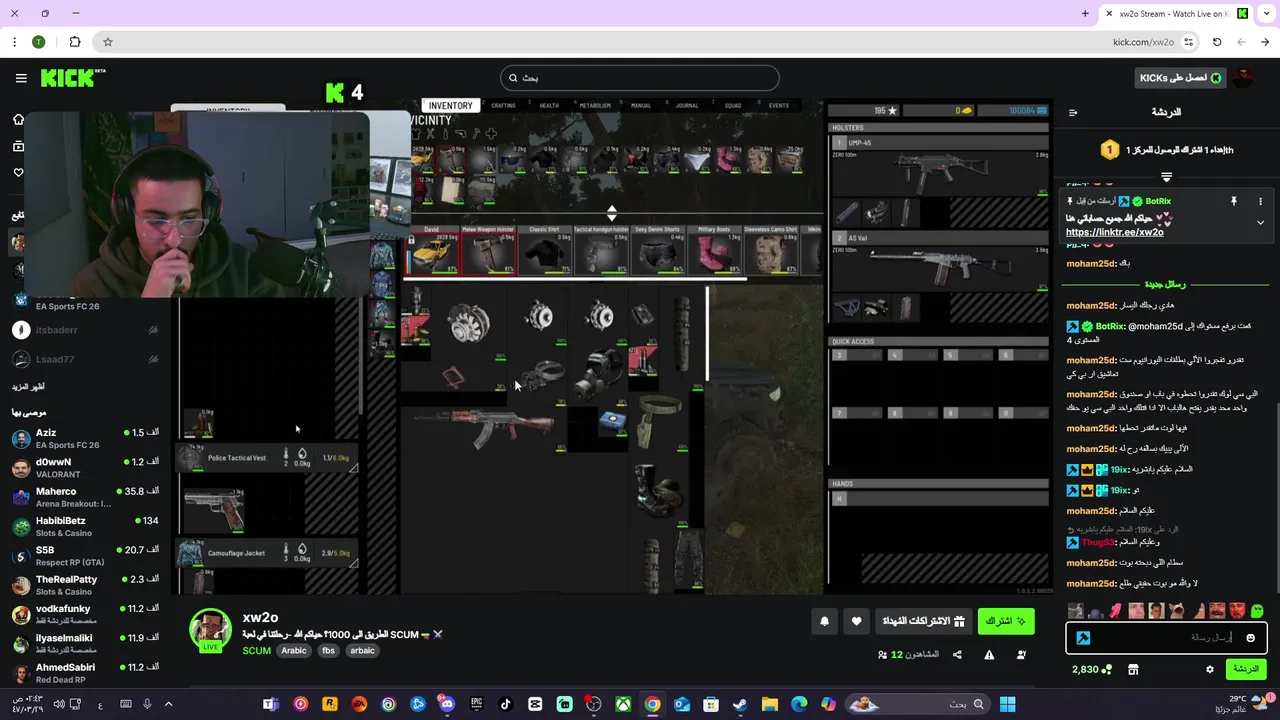Click the Get KICKs button
The width and height of the screenshot is (1280, 720).
click(1180, 78)
